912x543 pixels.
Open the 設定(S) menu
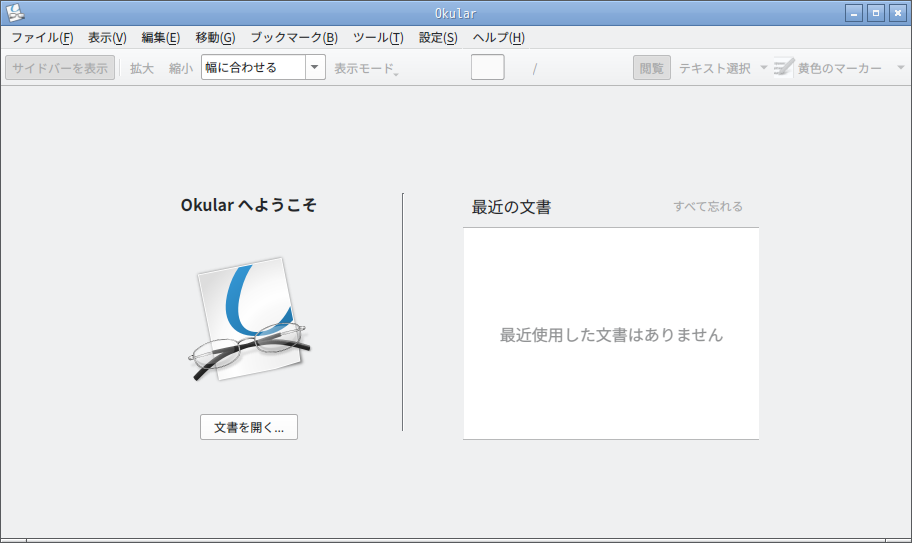[438, 38]
